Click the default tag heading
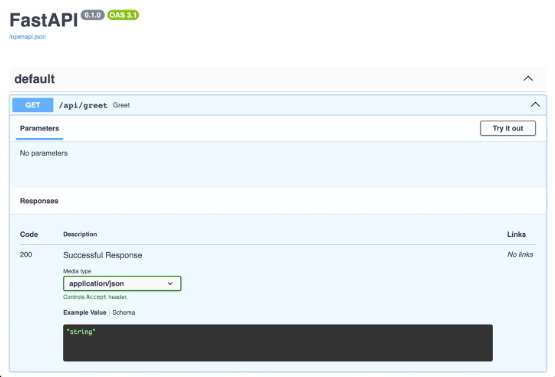 (x=35, y=79)
